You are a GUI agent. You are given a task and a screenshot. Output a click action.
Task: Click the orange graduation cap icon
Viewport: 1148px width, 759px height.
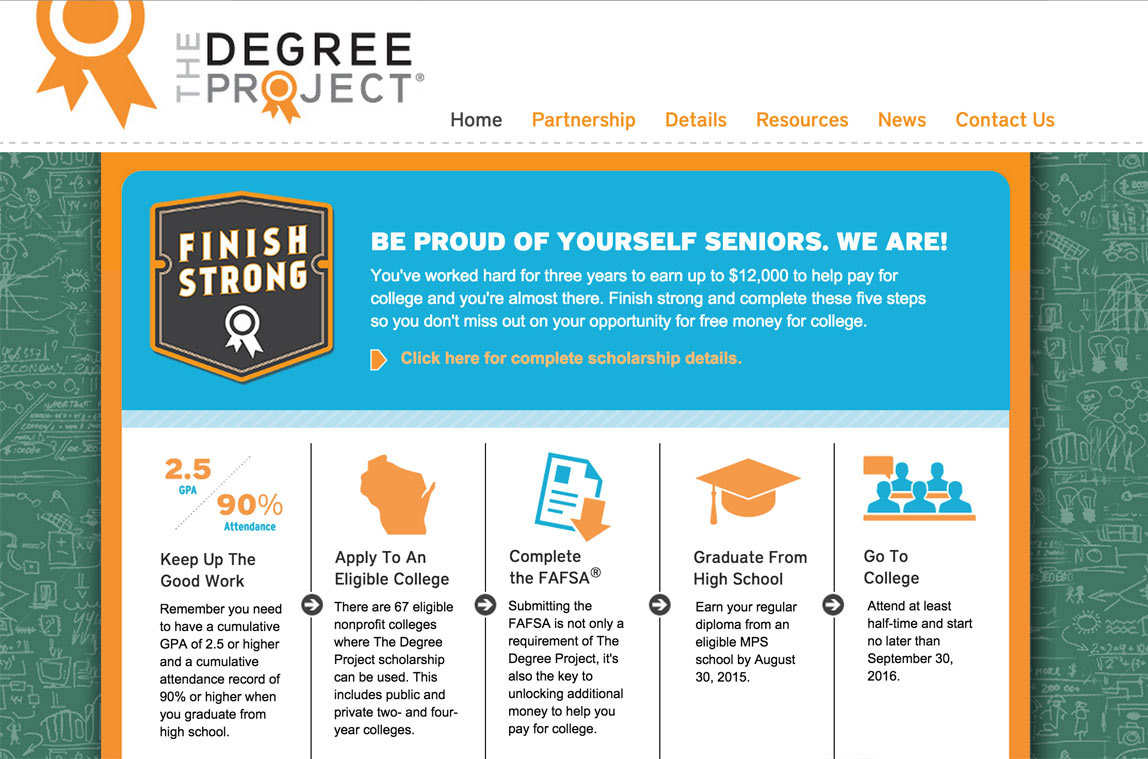pyautogui.click(x=748, y=490)
